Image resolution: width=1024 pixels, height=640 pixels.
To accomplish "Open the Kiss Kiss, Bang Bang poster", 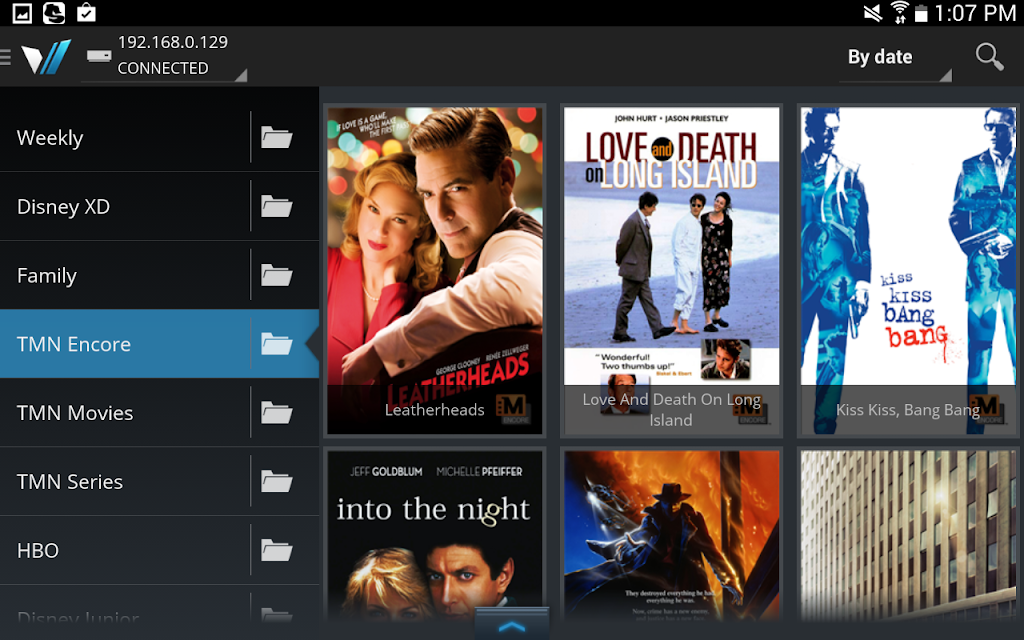I will click(x=908, y=270).
